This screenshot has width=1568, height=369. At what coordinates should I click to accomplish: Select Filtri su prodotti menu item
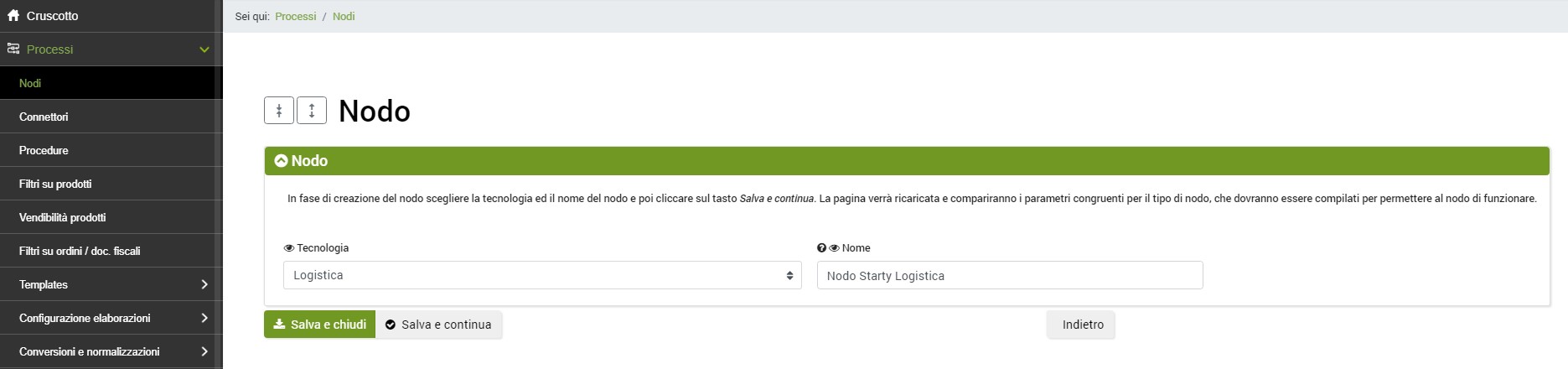[x=55, y=184]
